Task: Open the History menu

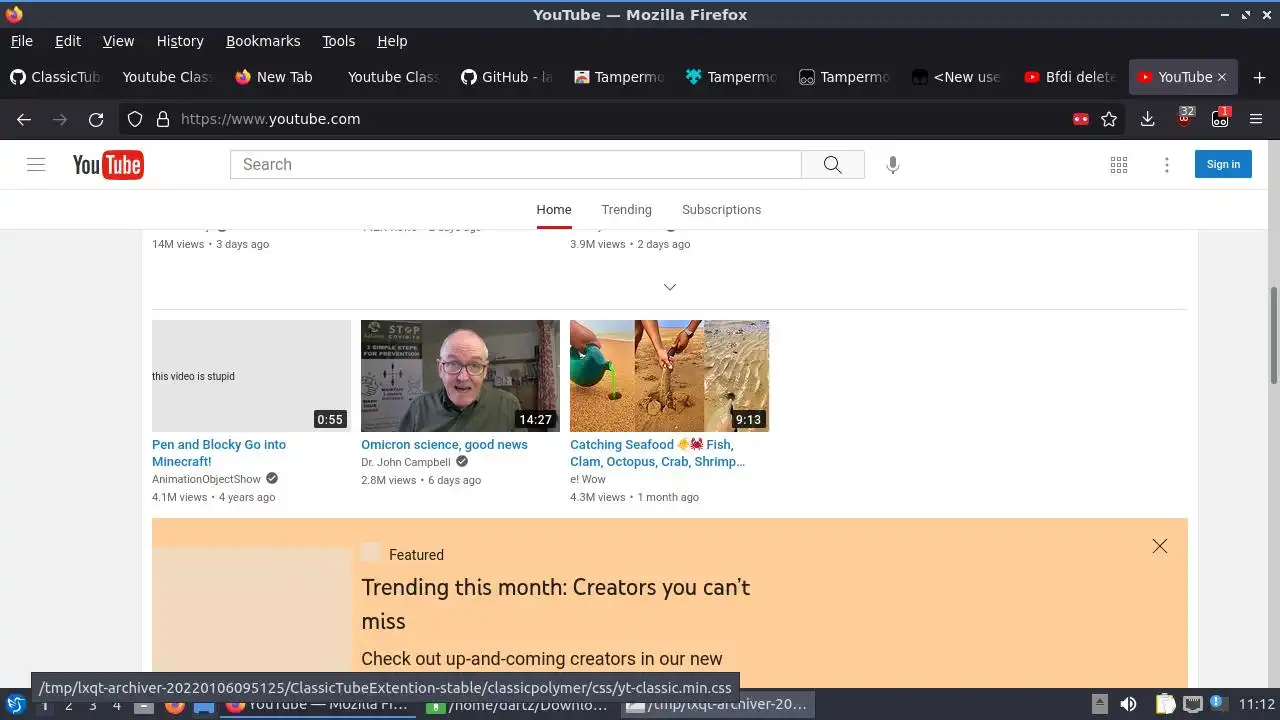Action: coord(180,41)
